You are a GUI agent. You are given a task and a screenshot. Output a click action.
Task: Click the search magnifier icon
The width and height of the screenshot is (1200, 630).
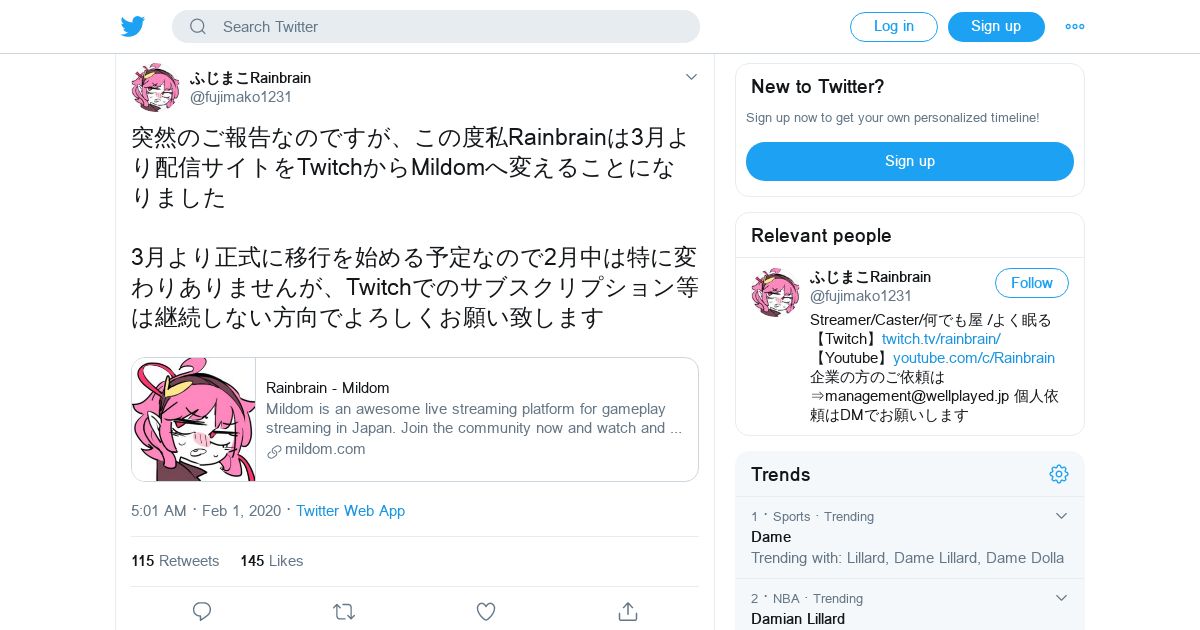[x=198, y=27]
